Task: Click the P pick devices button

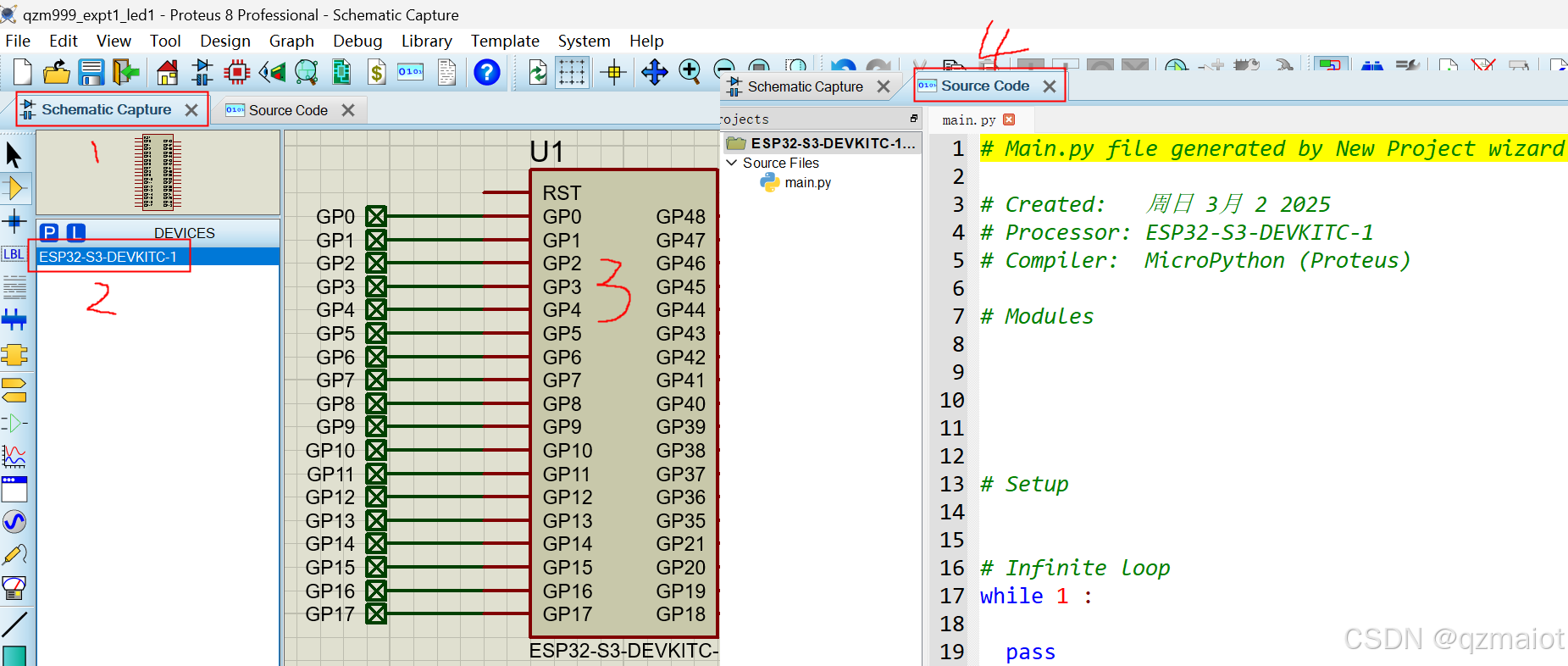Action: pyautogui.click(x=50, y=233)
